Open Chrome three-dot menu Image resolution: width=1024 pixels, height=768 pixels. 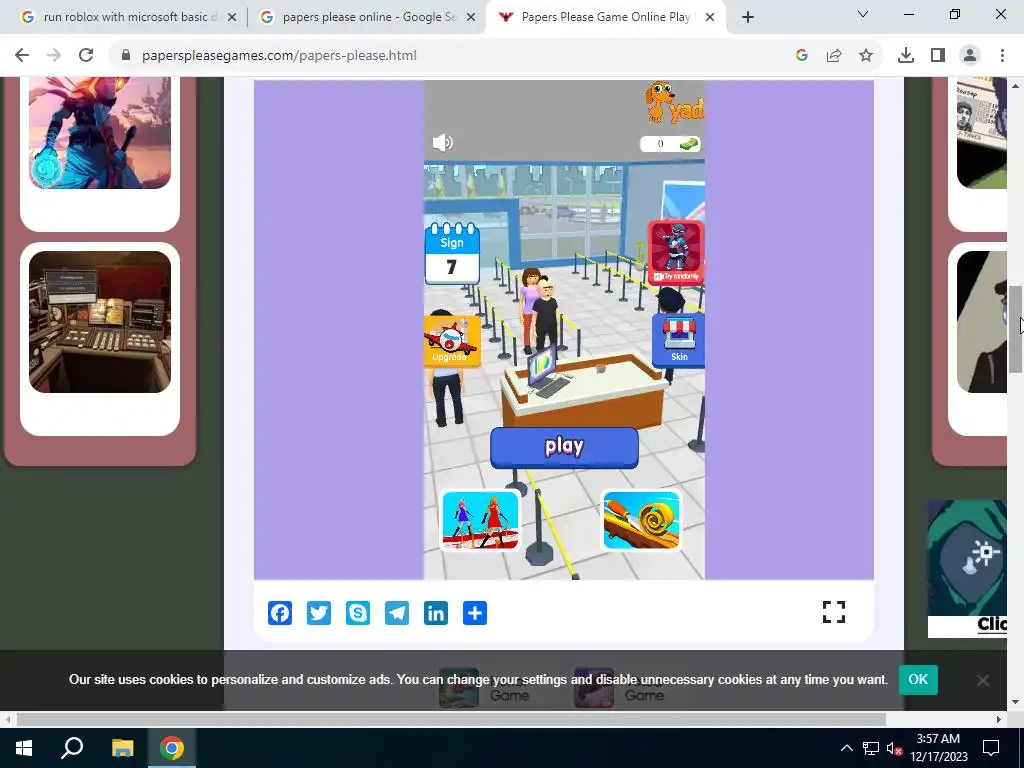click(x=1002, y=56)
